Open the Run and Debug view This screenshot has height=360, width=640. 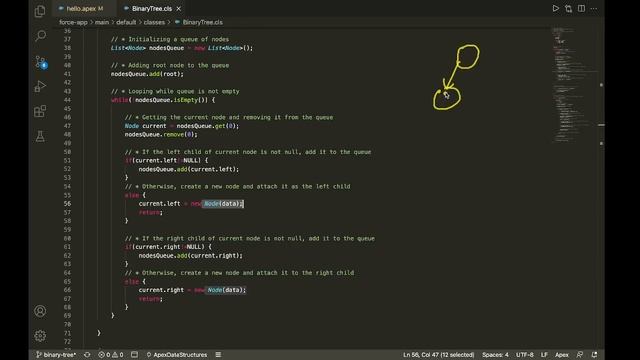[x=40, y=86]
